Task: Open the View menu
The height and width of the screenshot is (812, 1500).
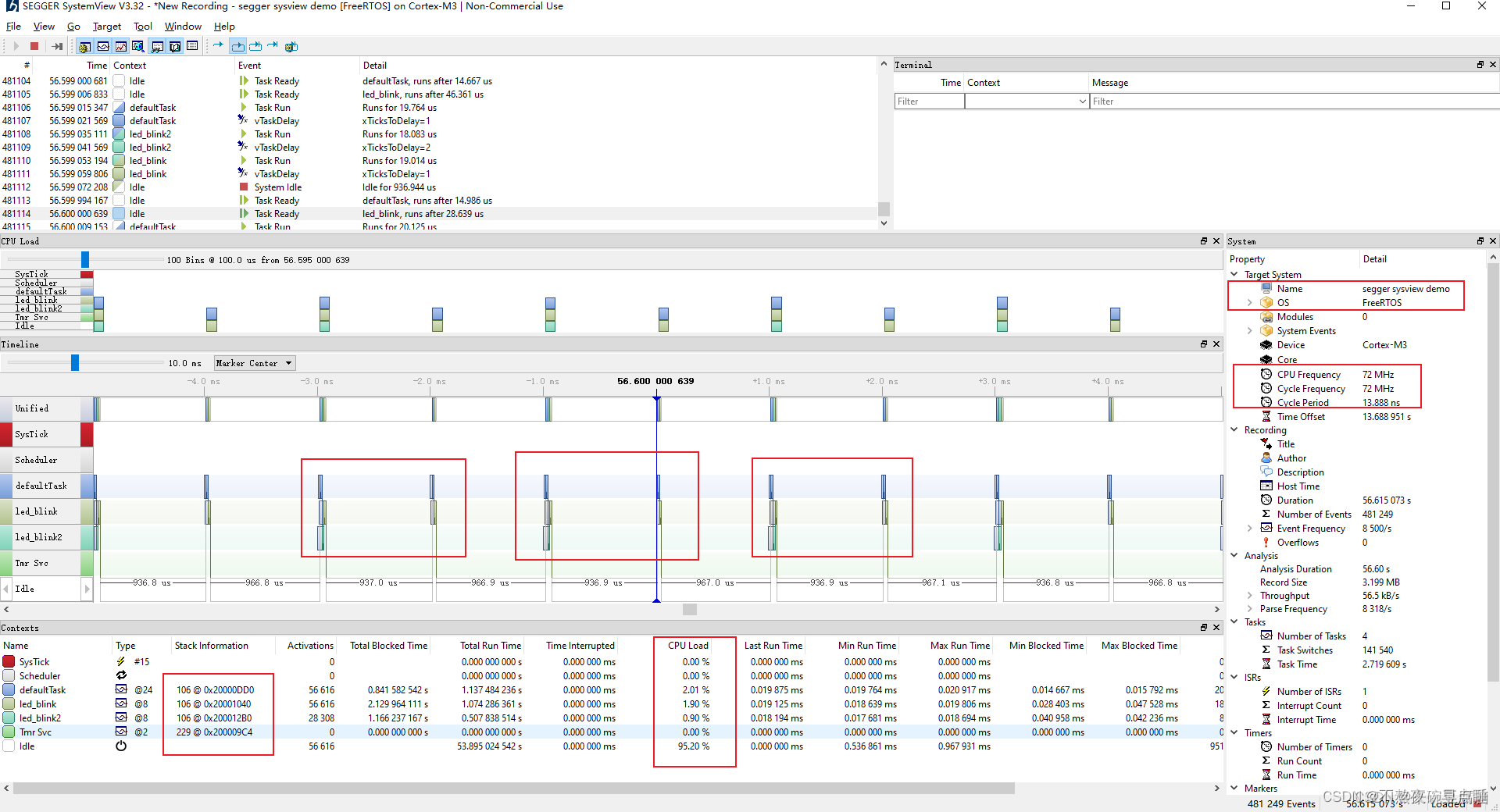Action: click(44, 26)
